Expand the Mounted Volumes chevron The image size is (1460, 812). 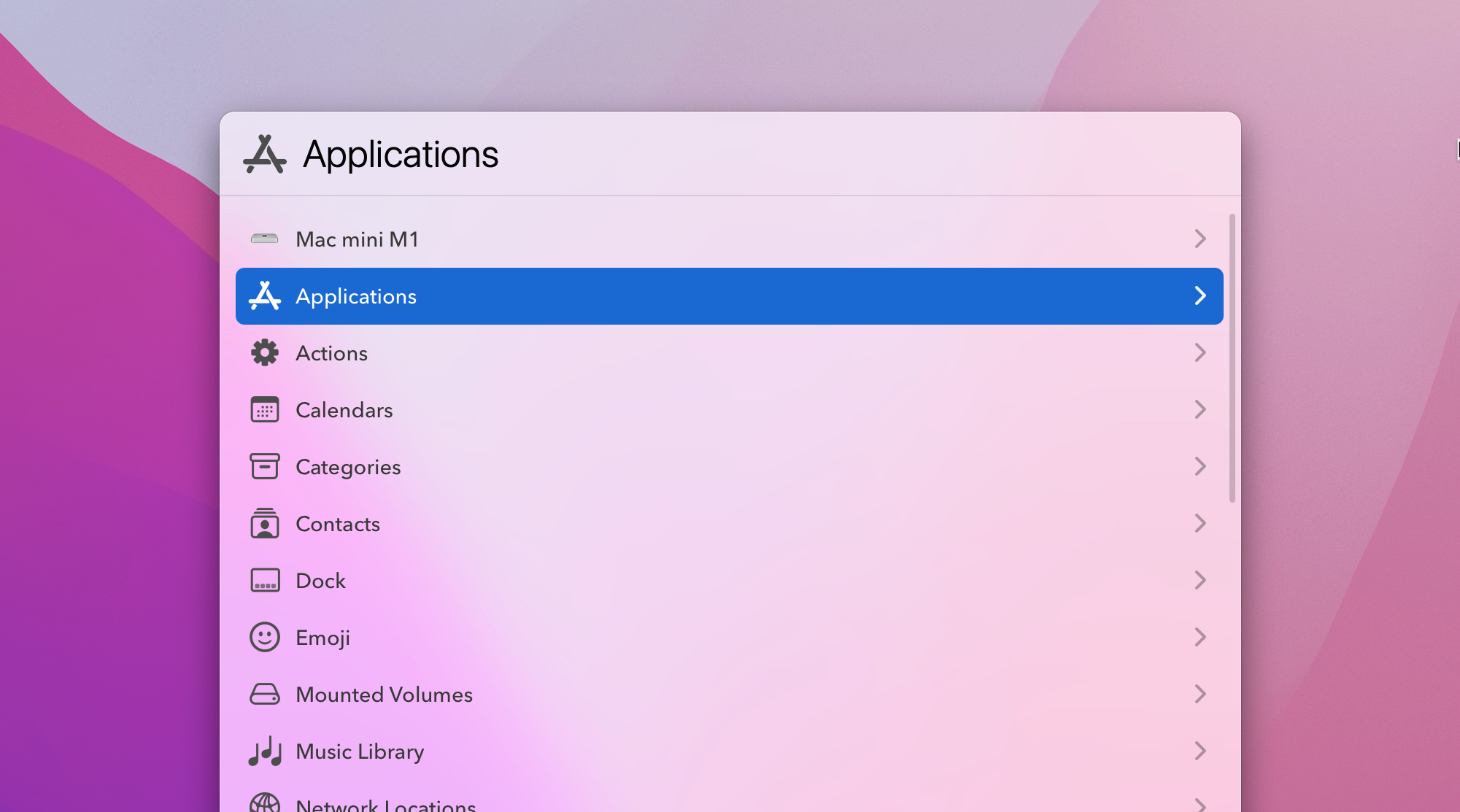pos(1200,694)
